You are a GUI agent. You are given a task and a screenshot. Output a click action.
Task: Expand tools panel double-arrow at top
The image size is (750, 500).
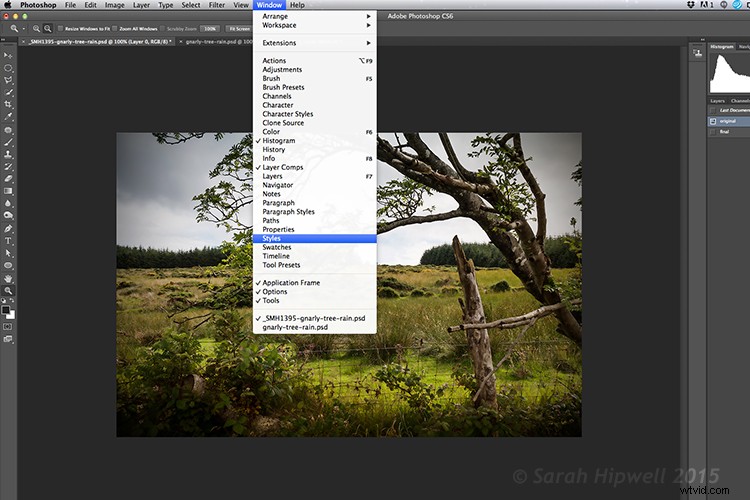tap(3, 40)
